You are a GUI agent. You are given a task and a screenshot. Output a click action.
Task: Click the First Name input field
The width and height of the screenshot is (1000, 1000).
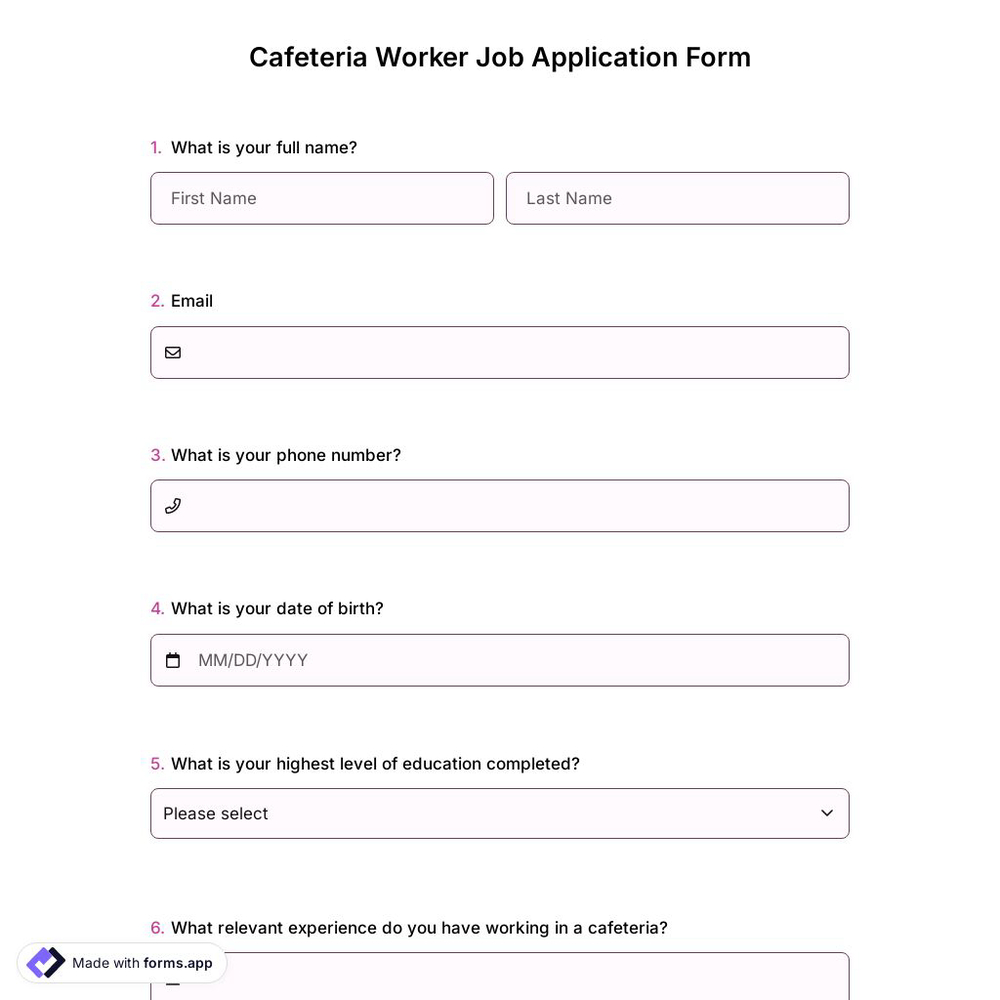point(322,198)
